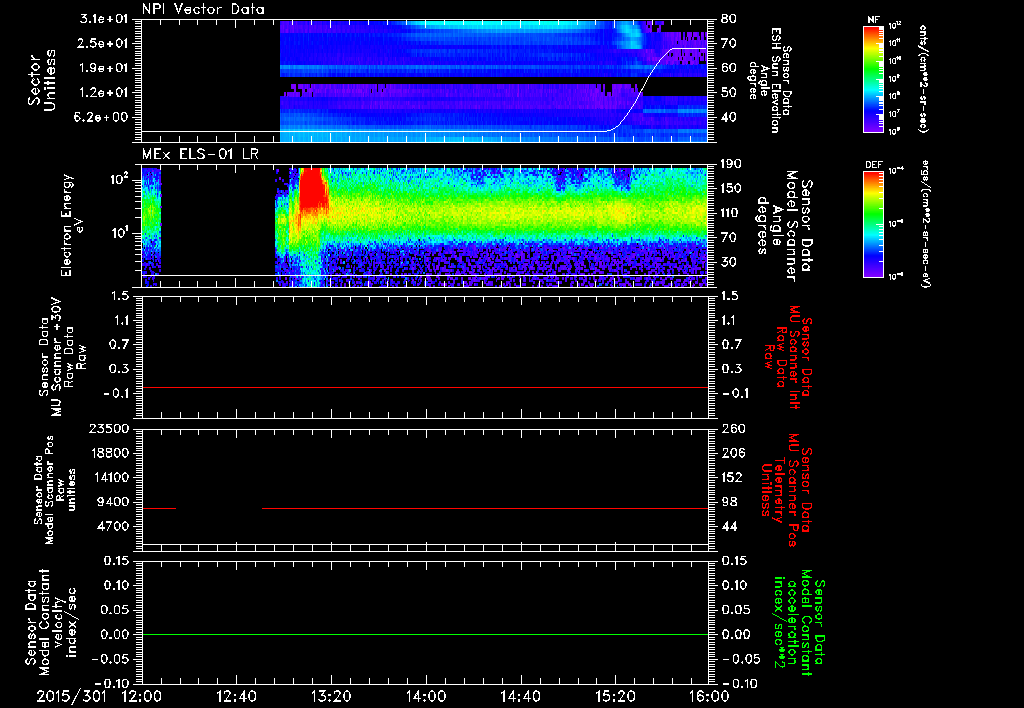Click the red flat line in +30V panel
The image size is (1024, 708).
click(425, 388)
